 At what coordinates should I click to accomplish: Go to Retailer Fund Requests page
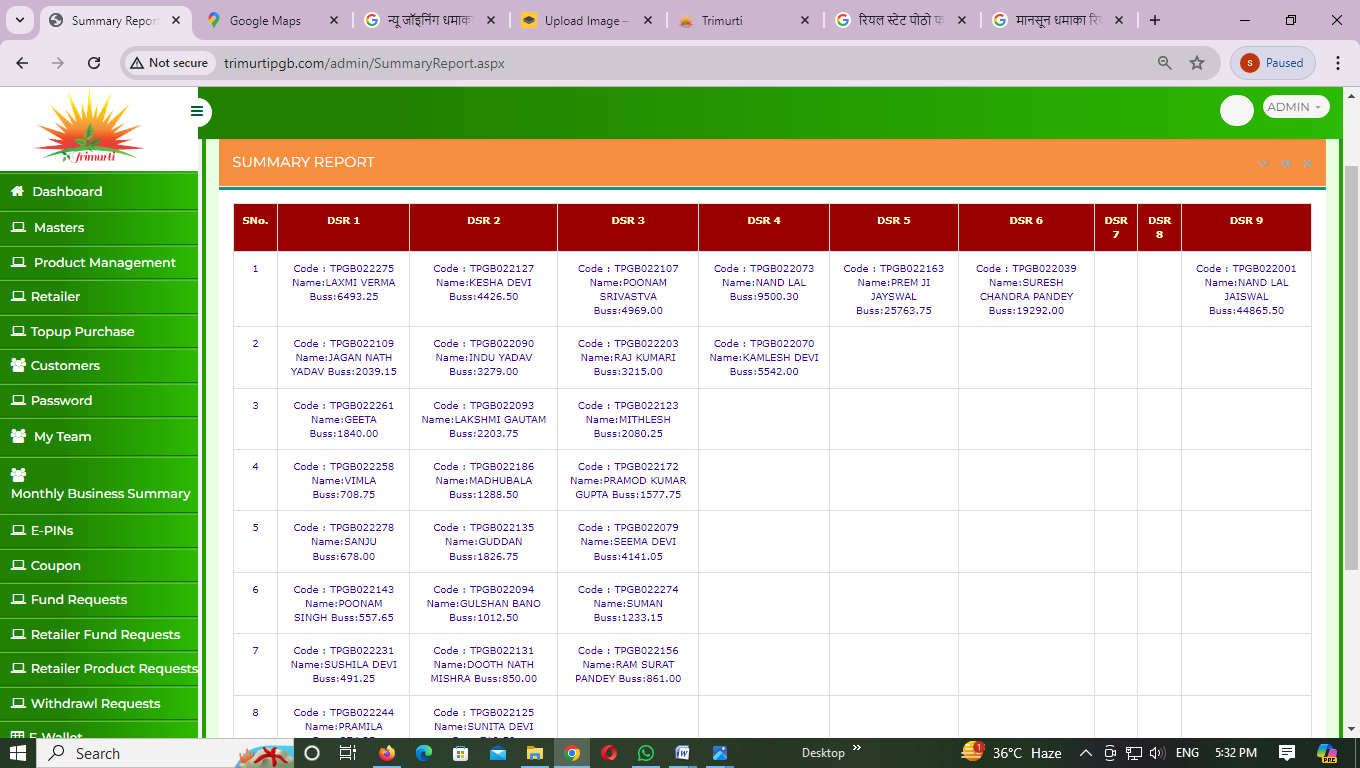105,635
